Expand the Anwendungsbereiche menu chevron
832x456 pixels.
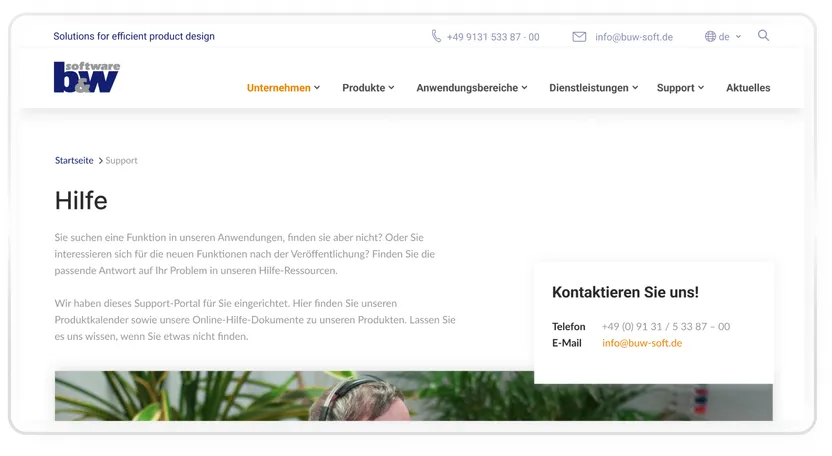tap(524, 88)
